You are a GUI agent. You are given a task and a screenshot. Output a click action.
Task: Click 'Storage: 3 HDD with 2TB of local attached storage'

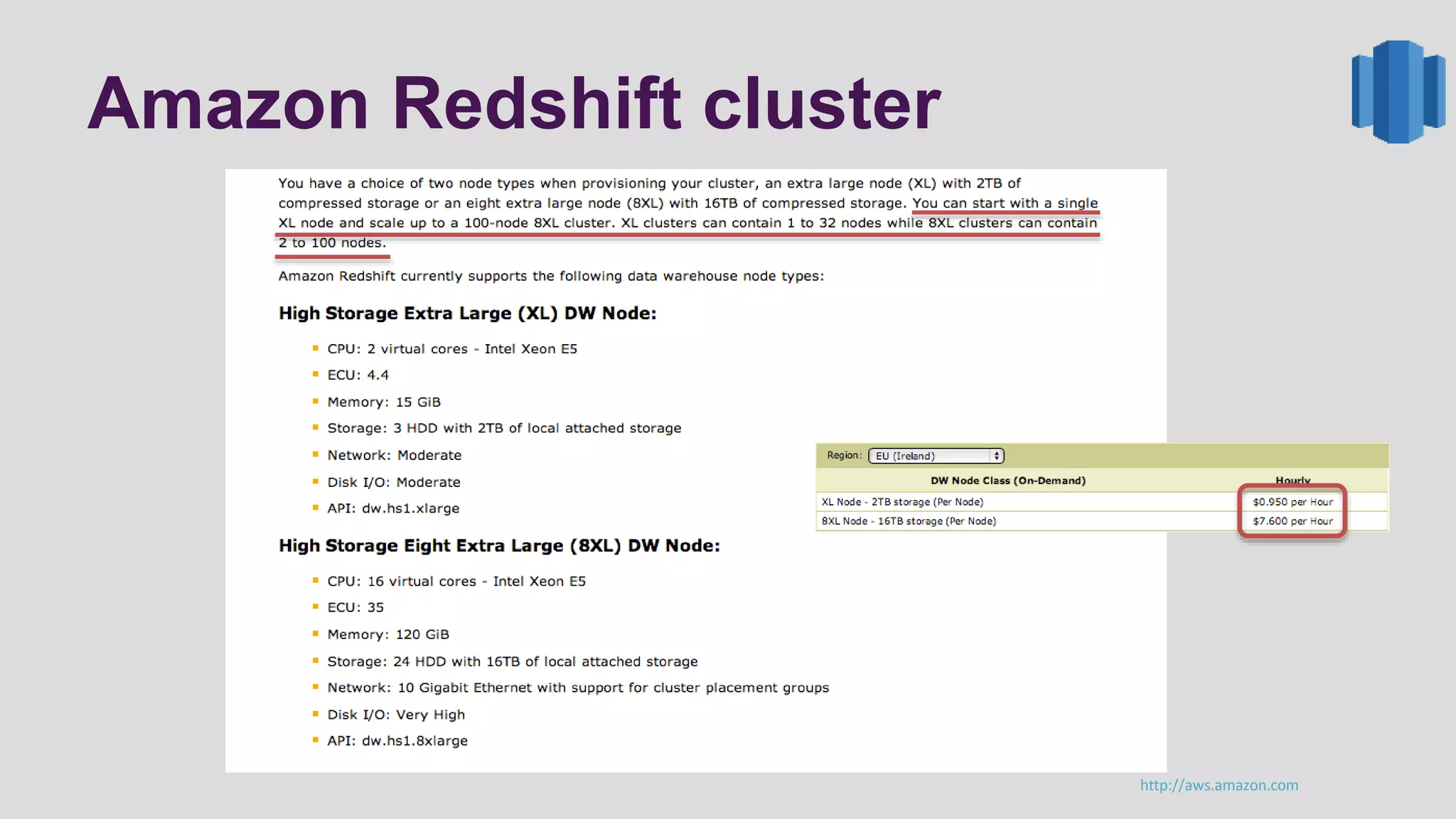(x=504, y=428)
